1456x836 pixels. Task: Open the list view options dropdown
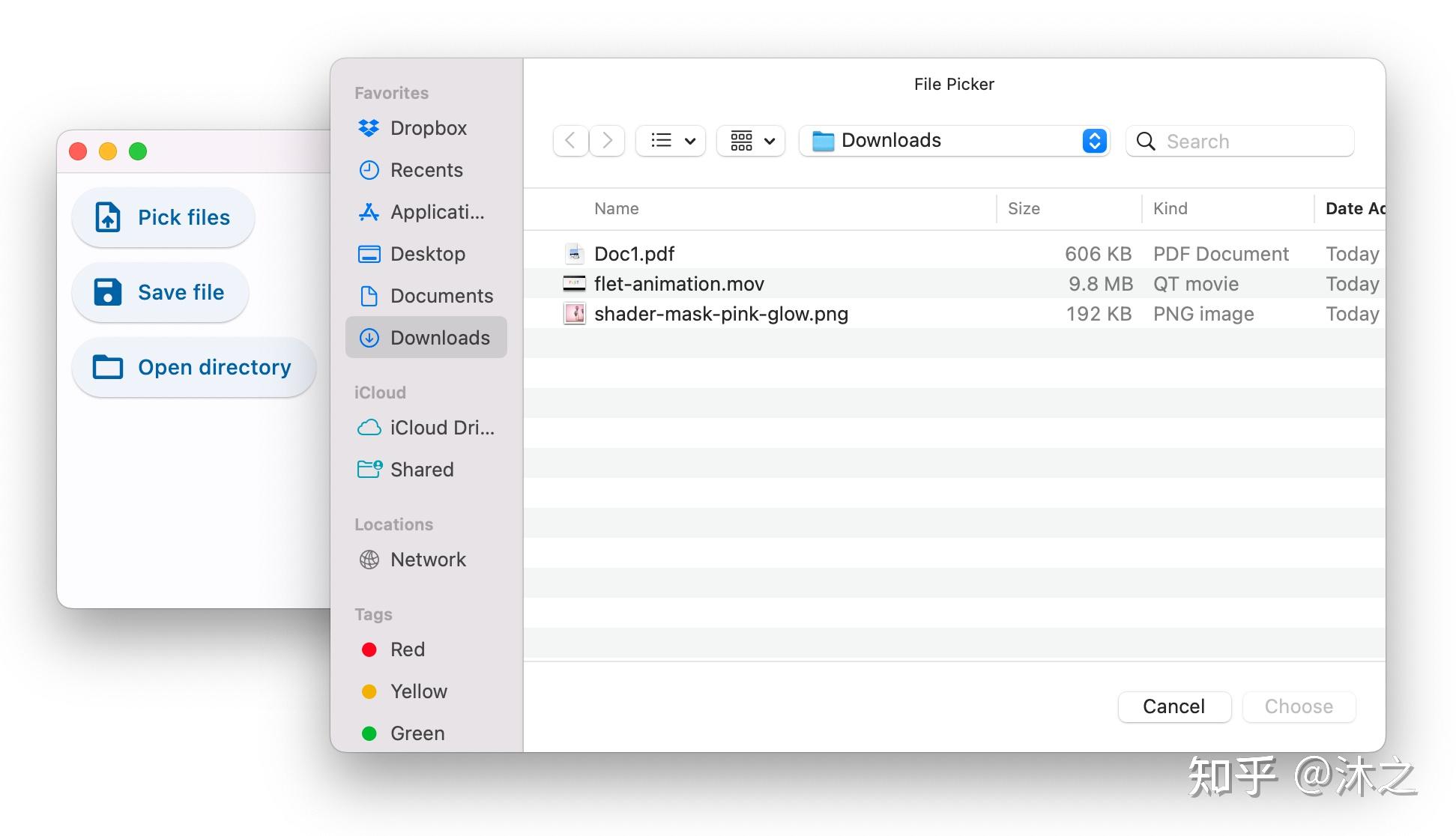[669, 141]
